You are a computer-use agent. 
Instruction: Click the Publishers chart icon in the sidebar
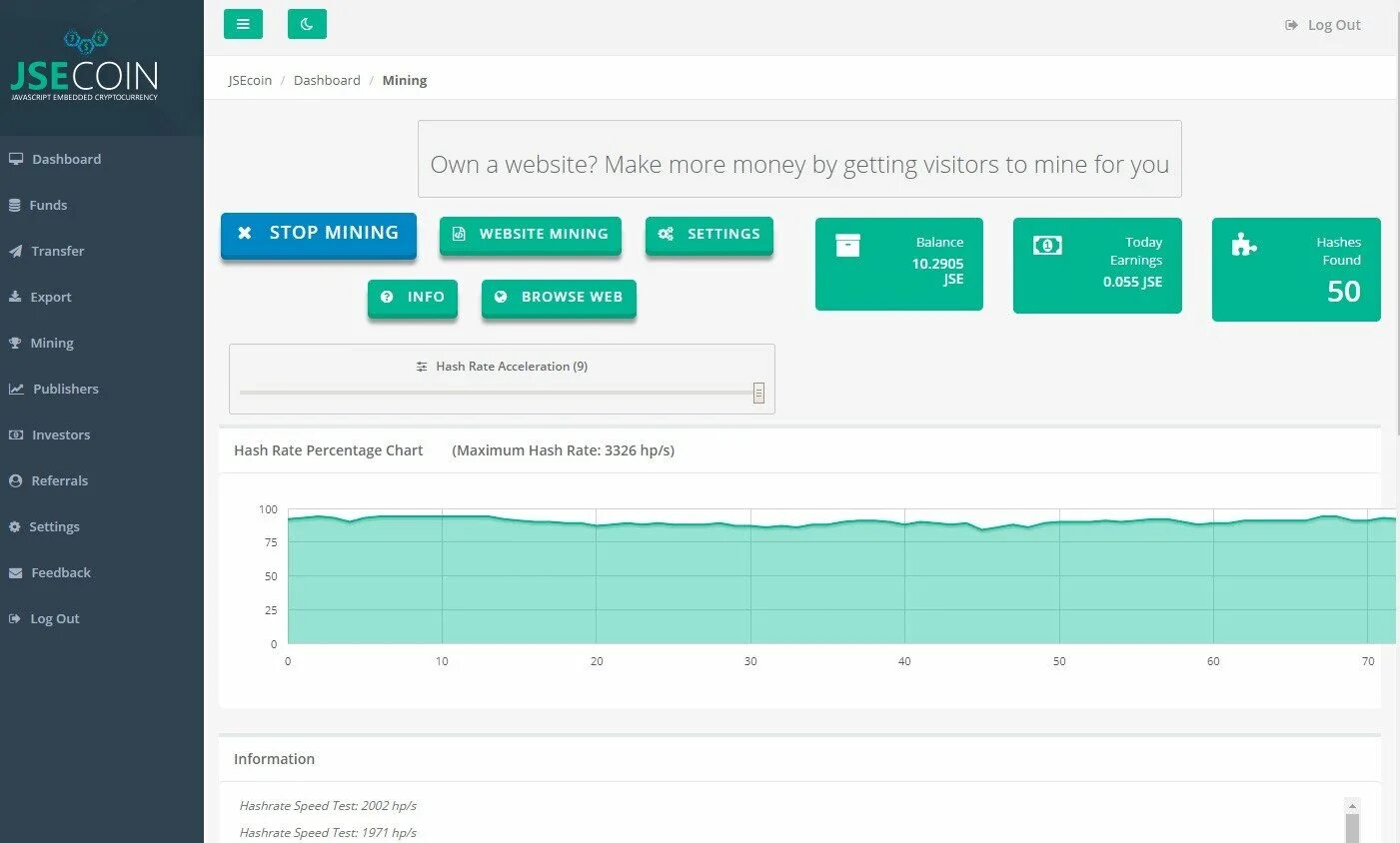(16, 389)
